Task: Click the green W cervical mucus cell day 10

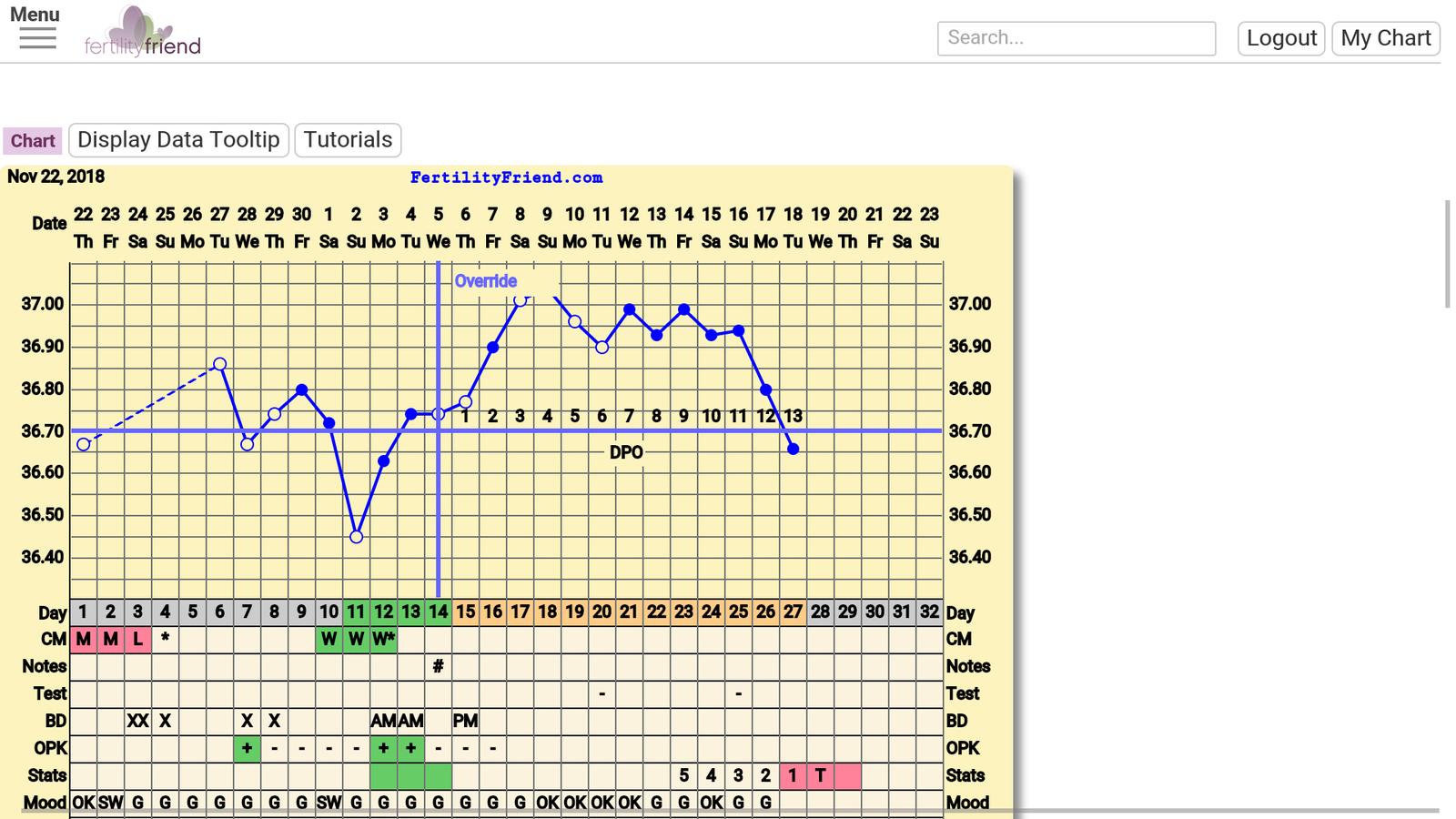Action: click(x=329, y=639)
